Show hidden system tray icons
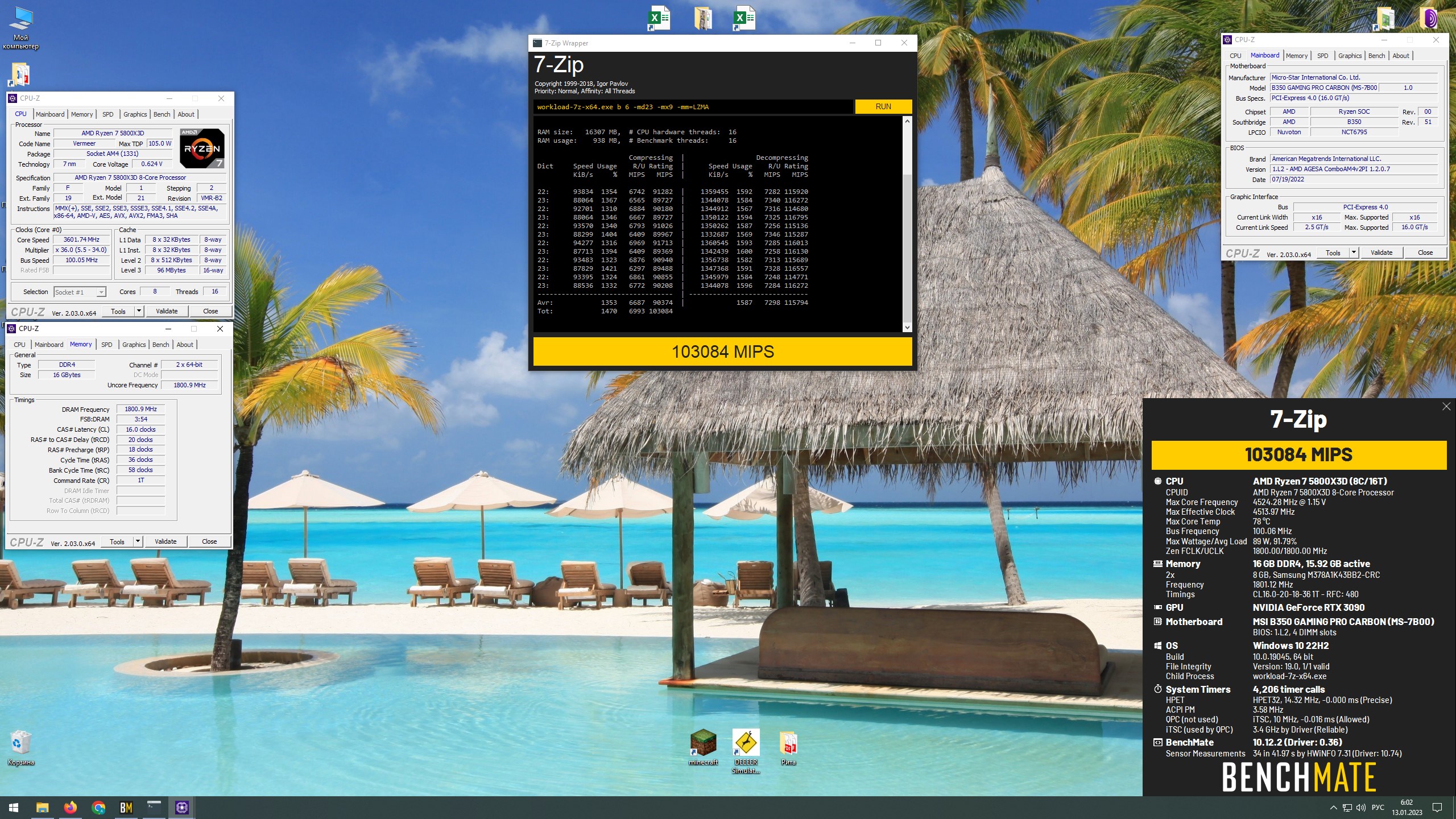The image size is (1456, 819). pyautogui.click(x=1333, y=808)
